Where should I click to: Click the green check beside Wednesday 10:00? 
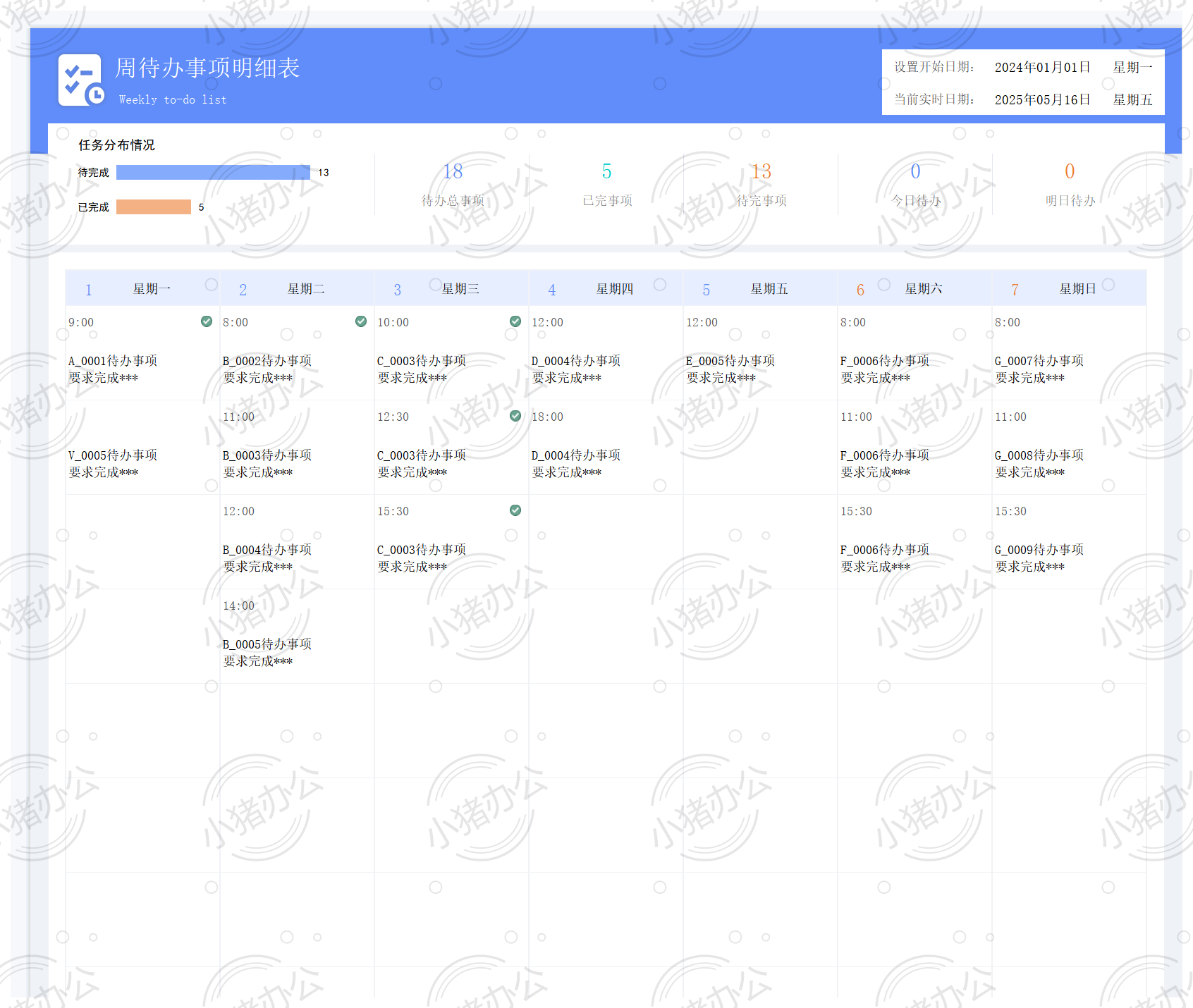tap(515, 321)
